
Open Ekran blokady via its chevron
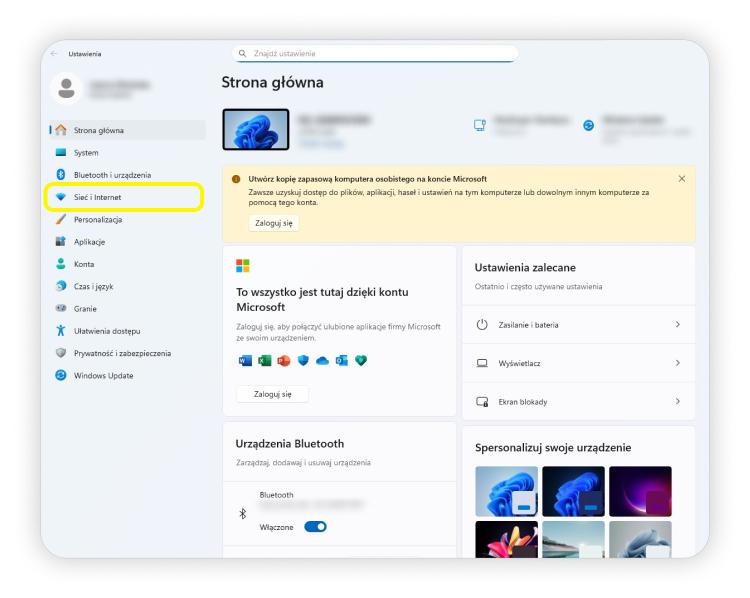(x=678, y=401)
